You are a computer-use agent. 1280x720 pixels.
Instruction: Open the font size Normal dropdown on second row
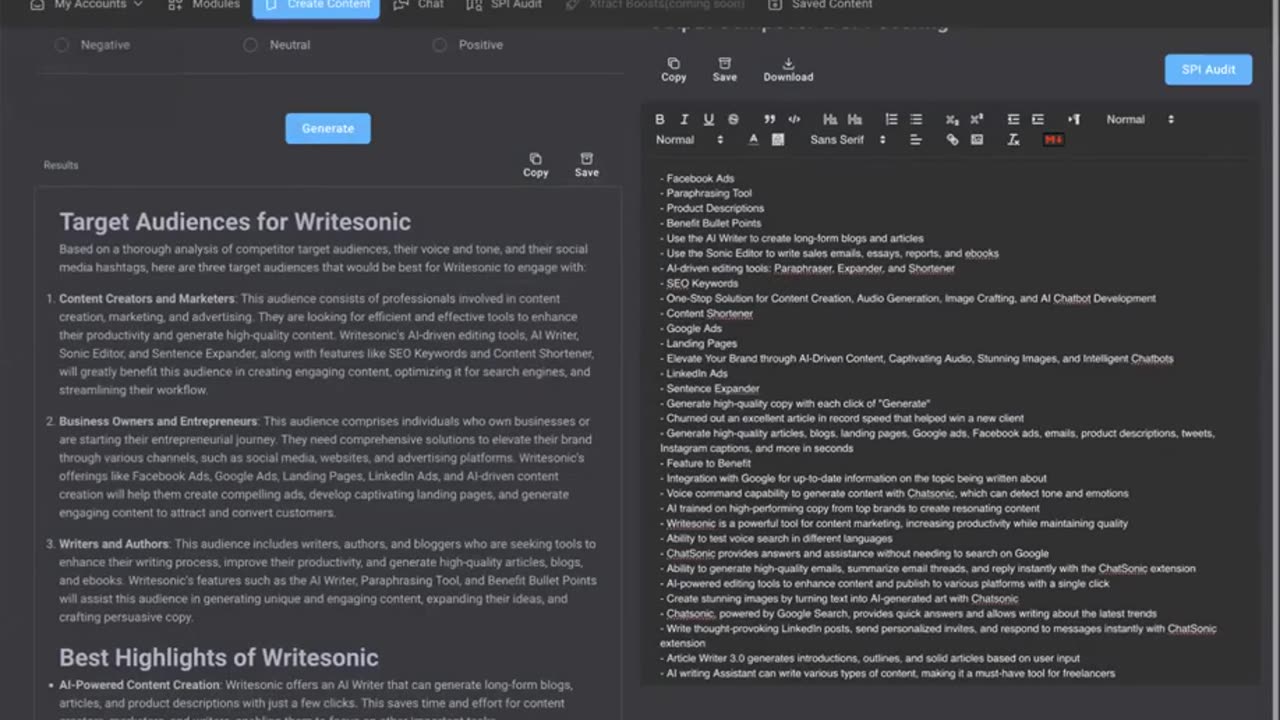point(689,140)
